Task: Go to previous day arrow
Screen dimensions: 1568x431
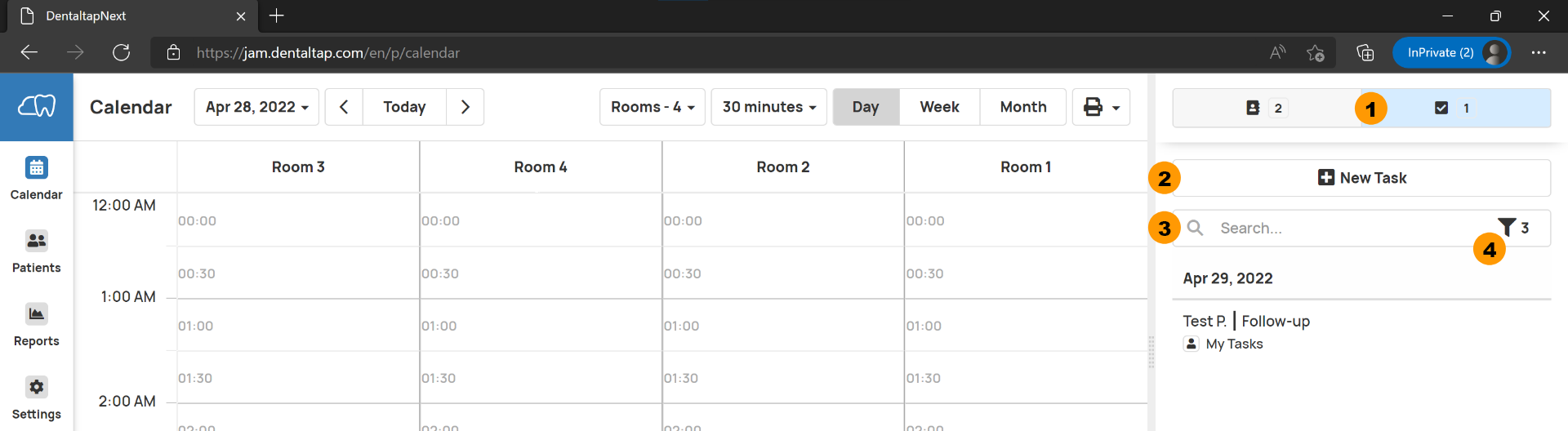Action: click(x=344, y=107)
